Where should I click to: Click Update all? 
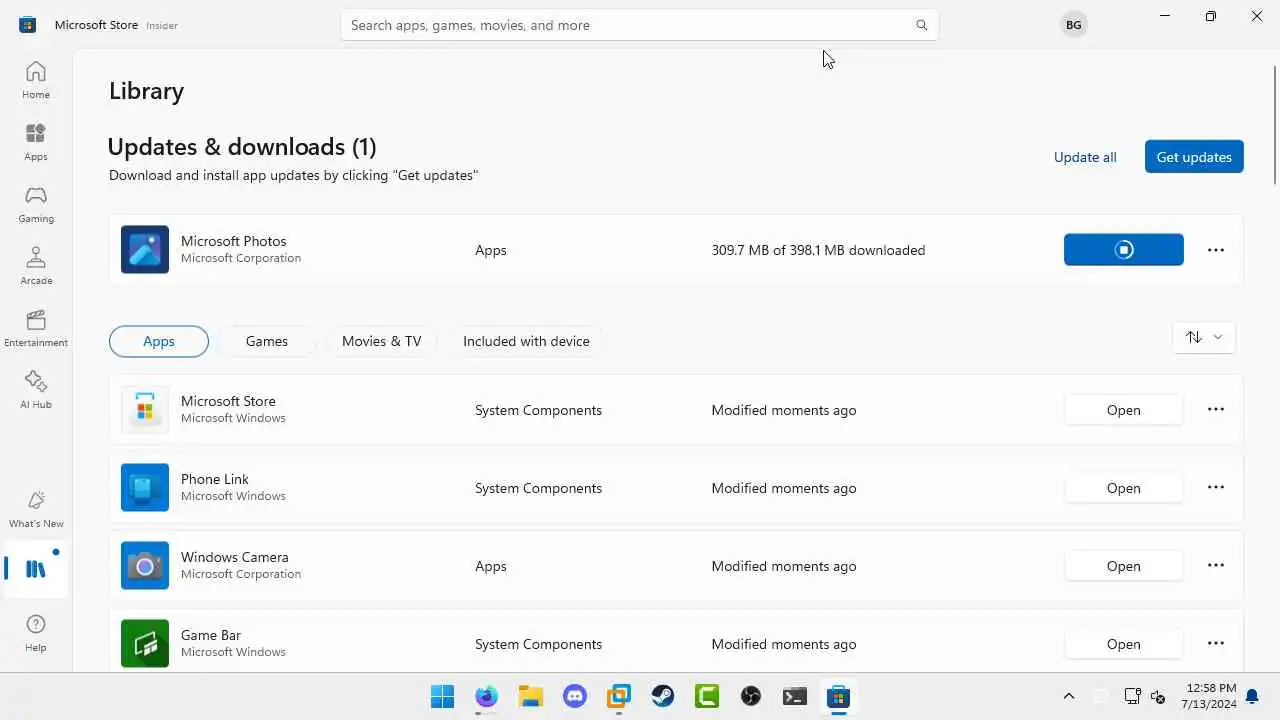(1085, 157)
